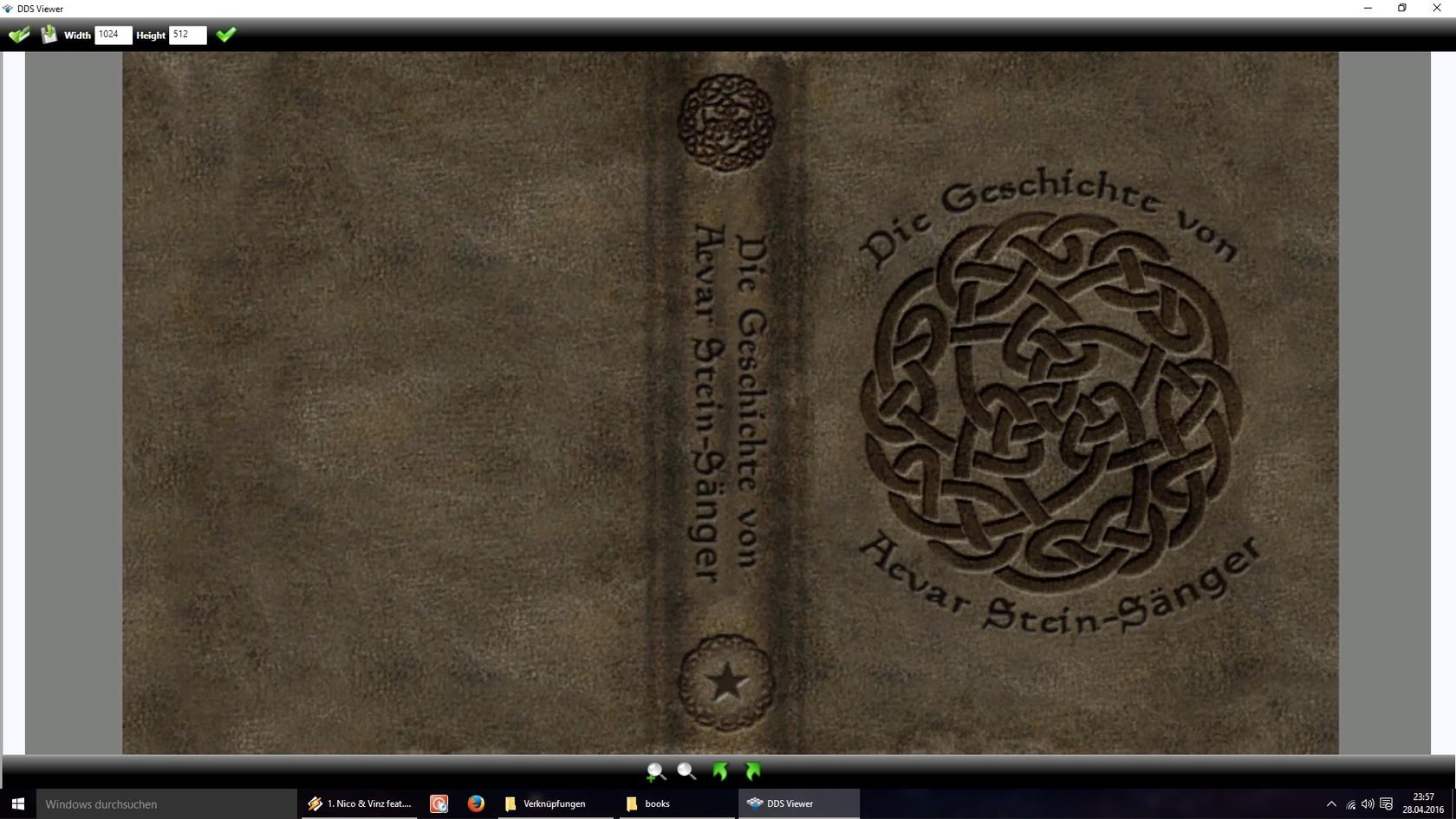The height and width of the screenshot is (819, 1456).
Task: Click the green Open file folder icon
Action: [19, 35]
